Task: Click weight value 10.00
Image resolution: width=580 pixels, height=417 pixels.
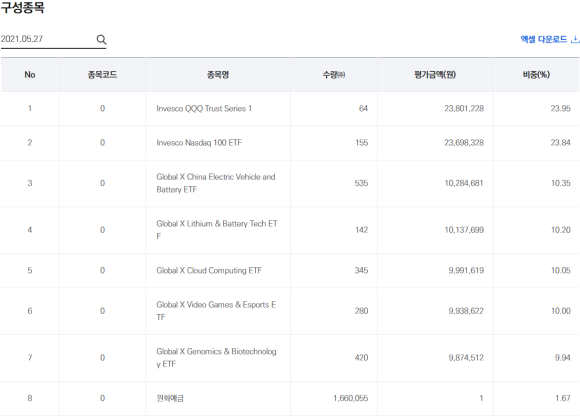Action: point(561,311)
